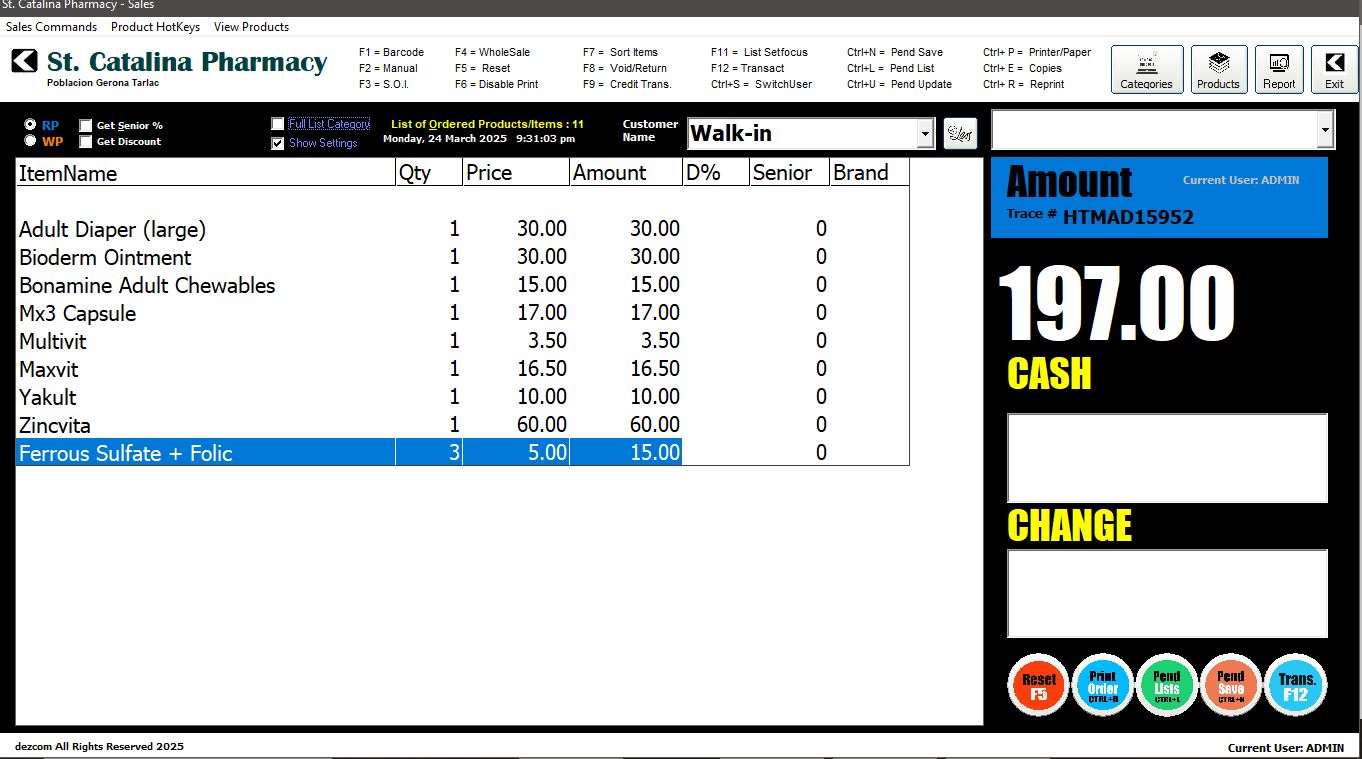The image size is (1362, 759).
Task: Expand the empty top-right combo box
Action: (x=1325, y=129)
